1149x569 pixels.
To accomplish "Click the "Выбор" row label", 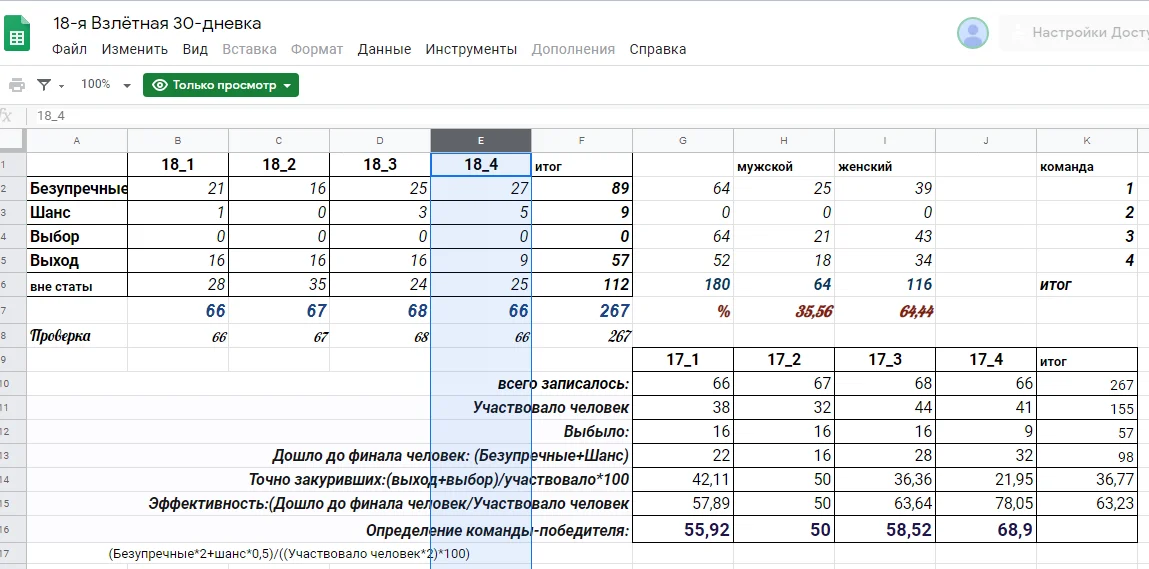I will [x=77, y=237].
